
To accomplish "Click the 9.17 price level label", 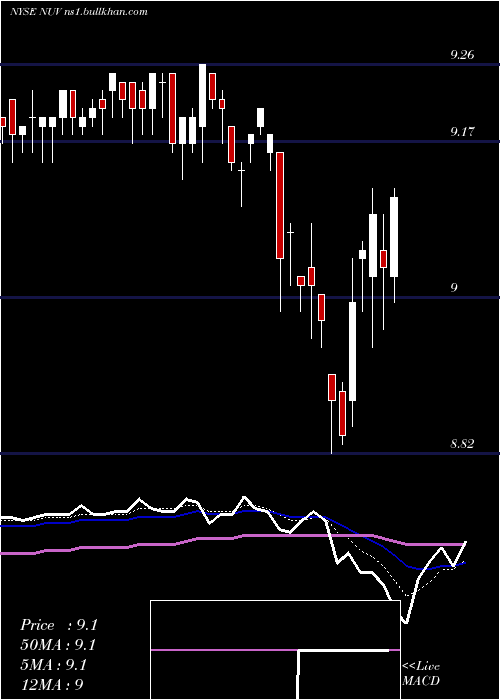I will 462,132.
